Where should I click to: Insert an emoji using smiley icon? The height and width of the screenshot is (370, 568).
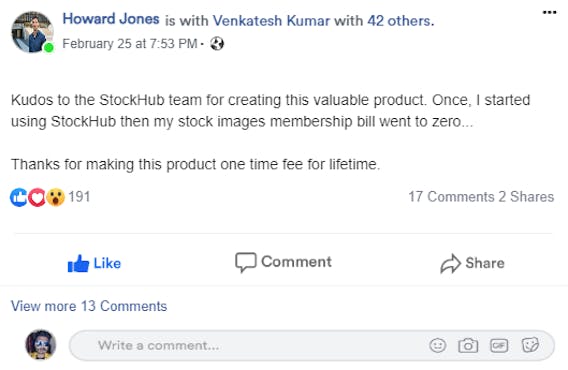click(x=438, y=345)
